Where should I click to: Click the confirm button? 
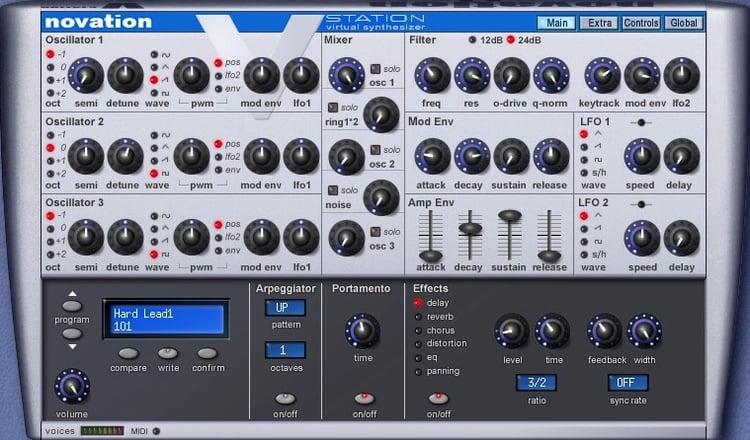coord(208,353)
